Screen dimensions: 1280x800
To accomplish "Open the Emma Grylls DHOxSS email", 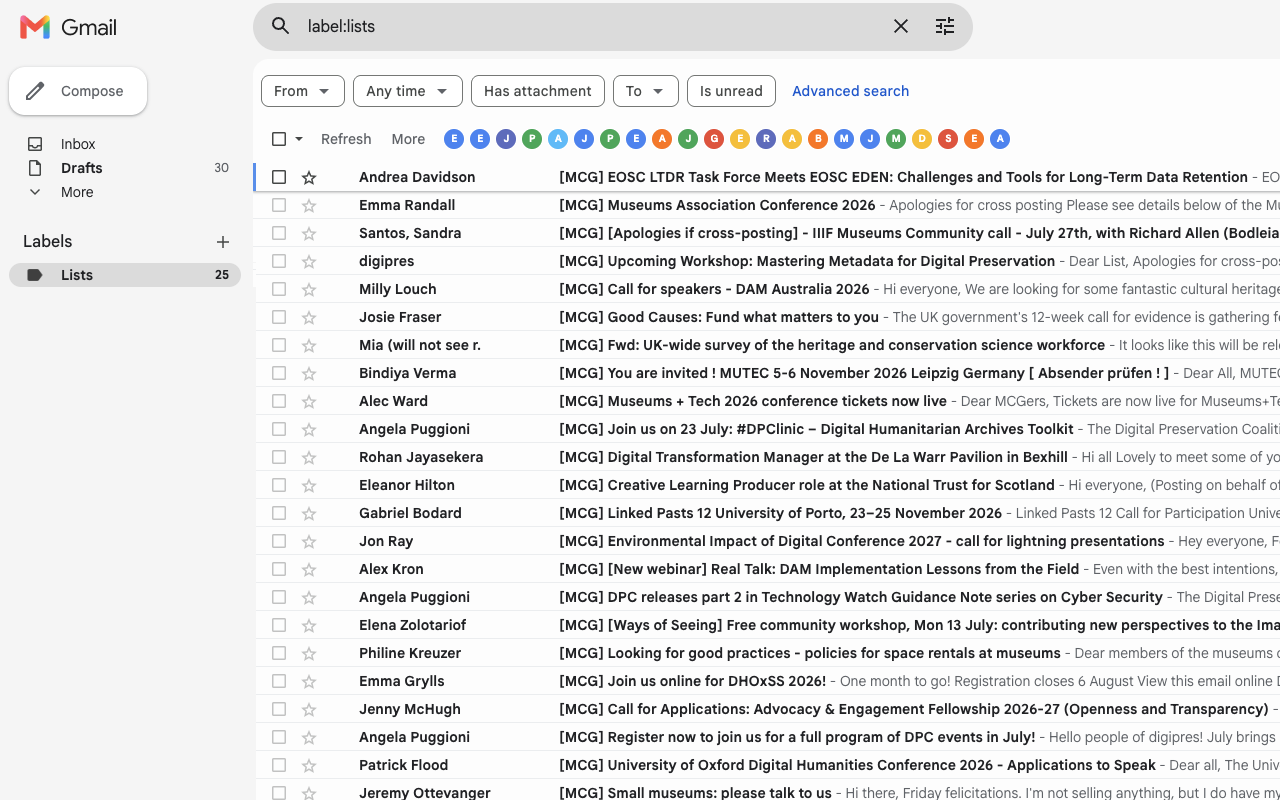I will pyautogui.click(x=767, y=681).
